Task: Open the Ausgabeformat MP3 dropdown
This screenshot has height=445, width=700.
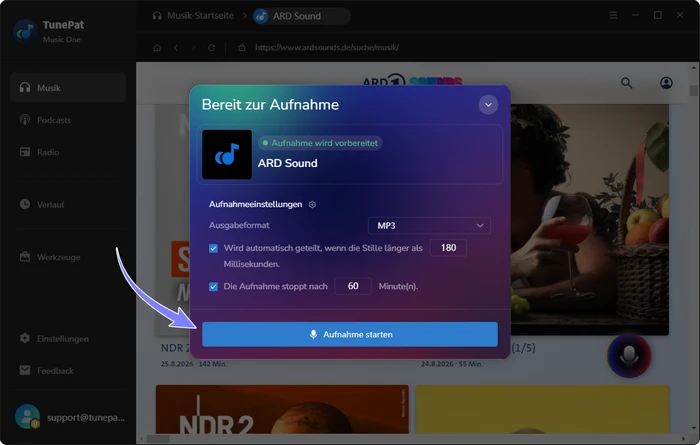Action: pyautogui.click(x=429, y=225)
